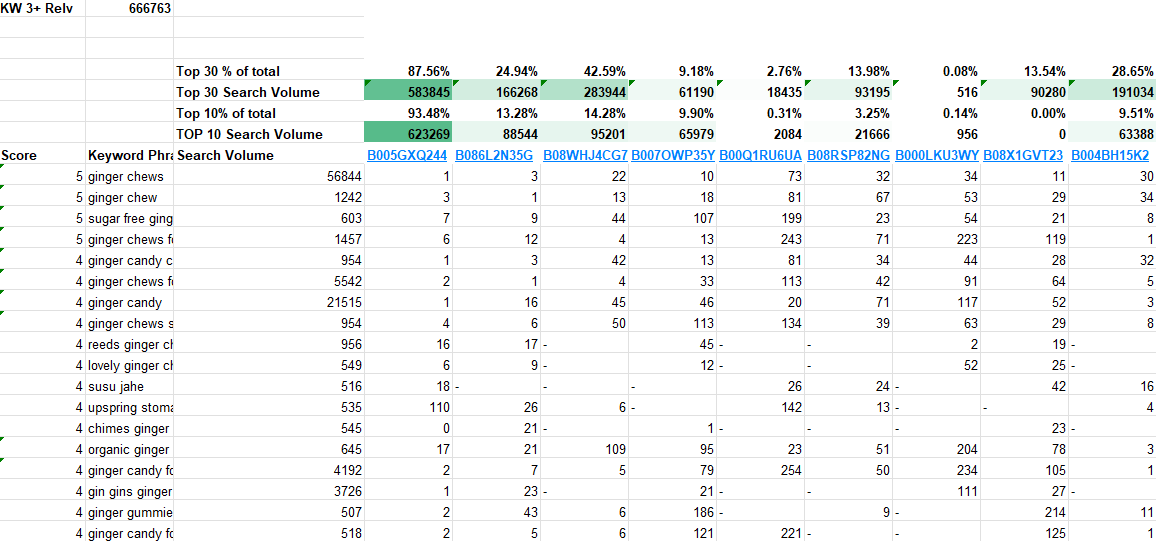Select the Score column header
This screenshot has height=541, width=1156.
coord(43,156)
